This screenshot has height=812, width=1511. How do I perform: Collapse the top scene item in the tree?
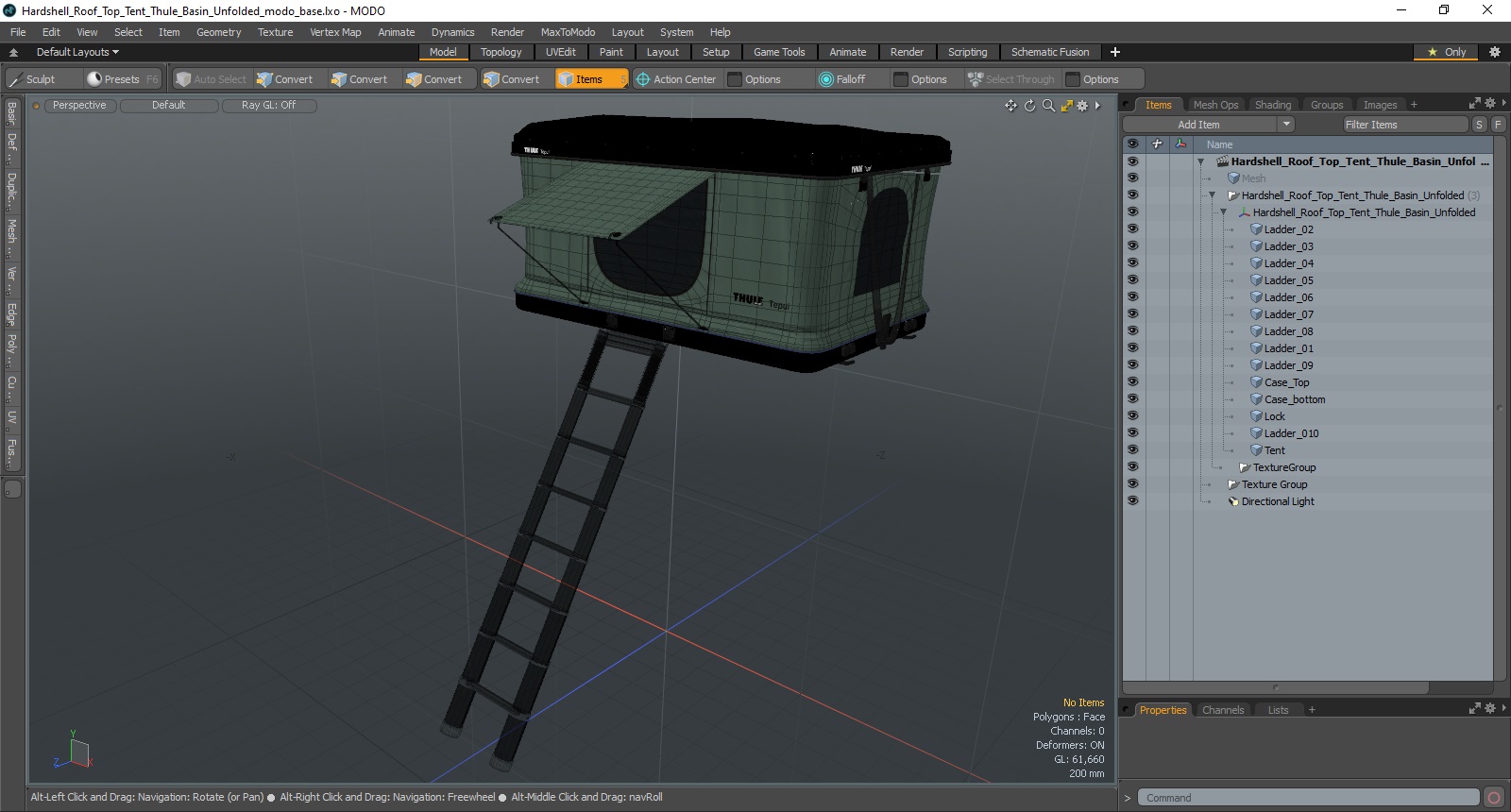[x=1200, y=161]
